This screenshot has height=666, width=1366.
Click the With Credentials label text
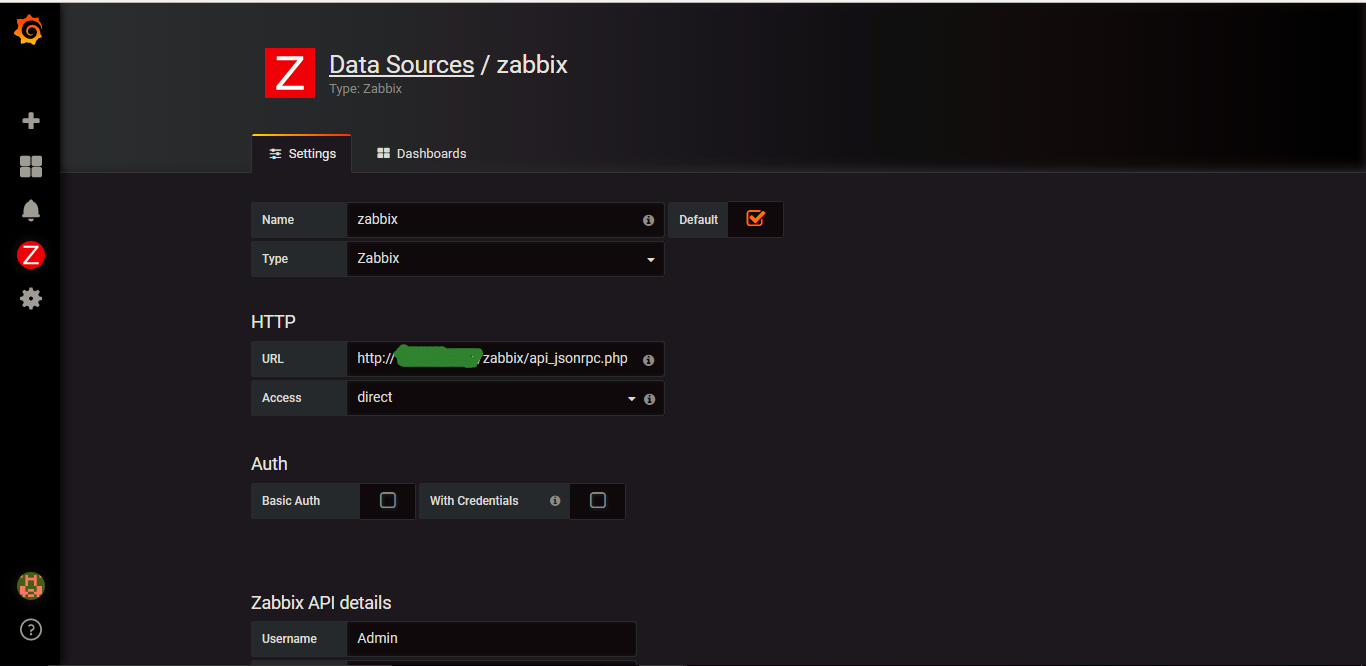coord(474,501)
